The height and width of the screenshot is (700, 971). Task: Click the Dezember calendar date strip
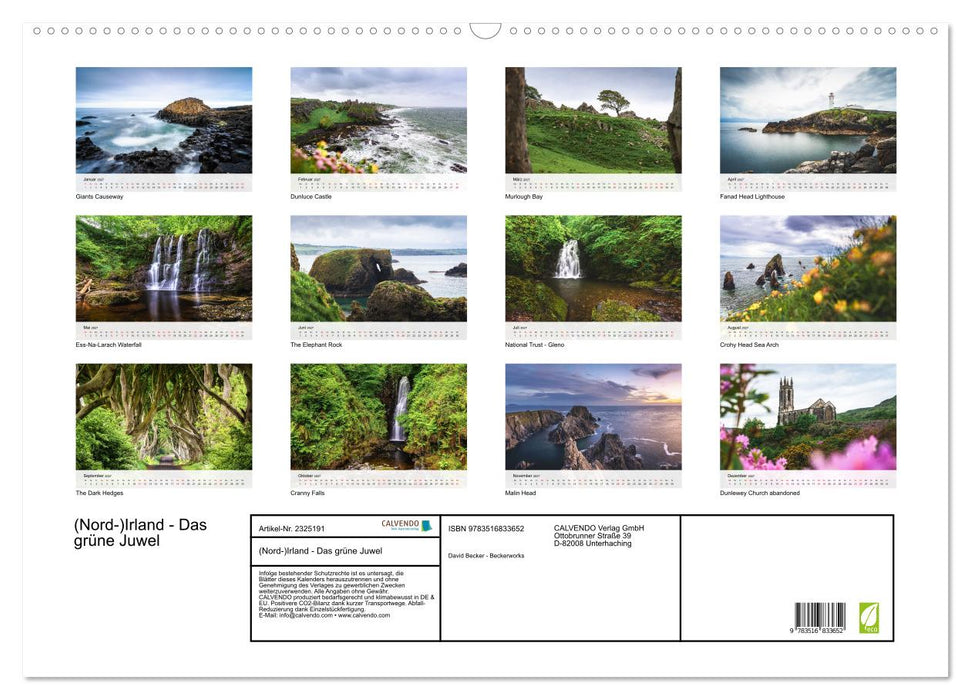pos(808,479)
